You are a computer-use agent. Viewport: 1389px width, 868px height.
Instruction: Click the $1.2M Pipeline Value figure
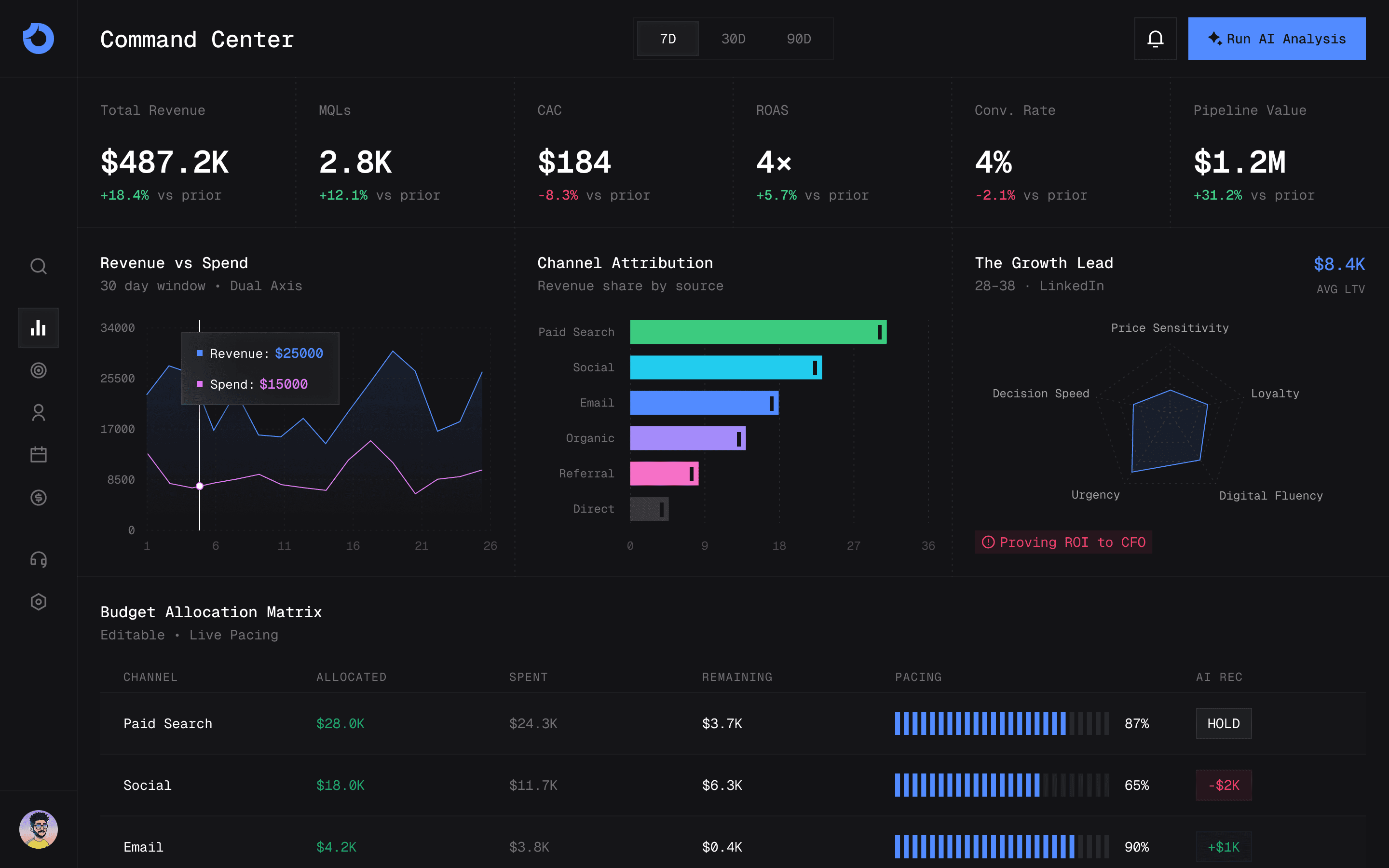tap(1240, 162)
